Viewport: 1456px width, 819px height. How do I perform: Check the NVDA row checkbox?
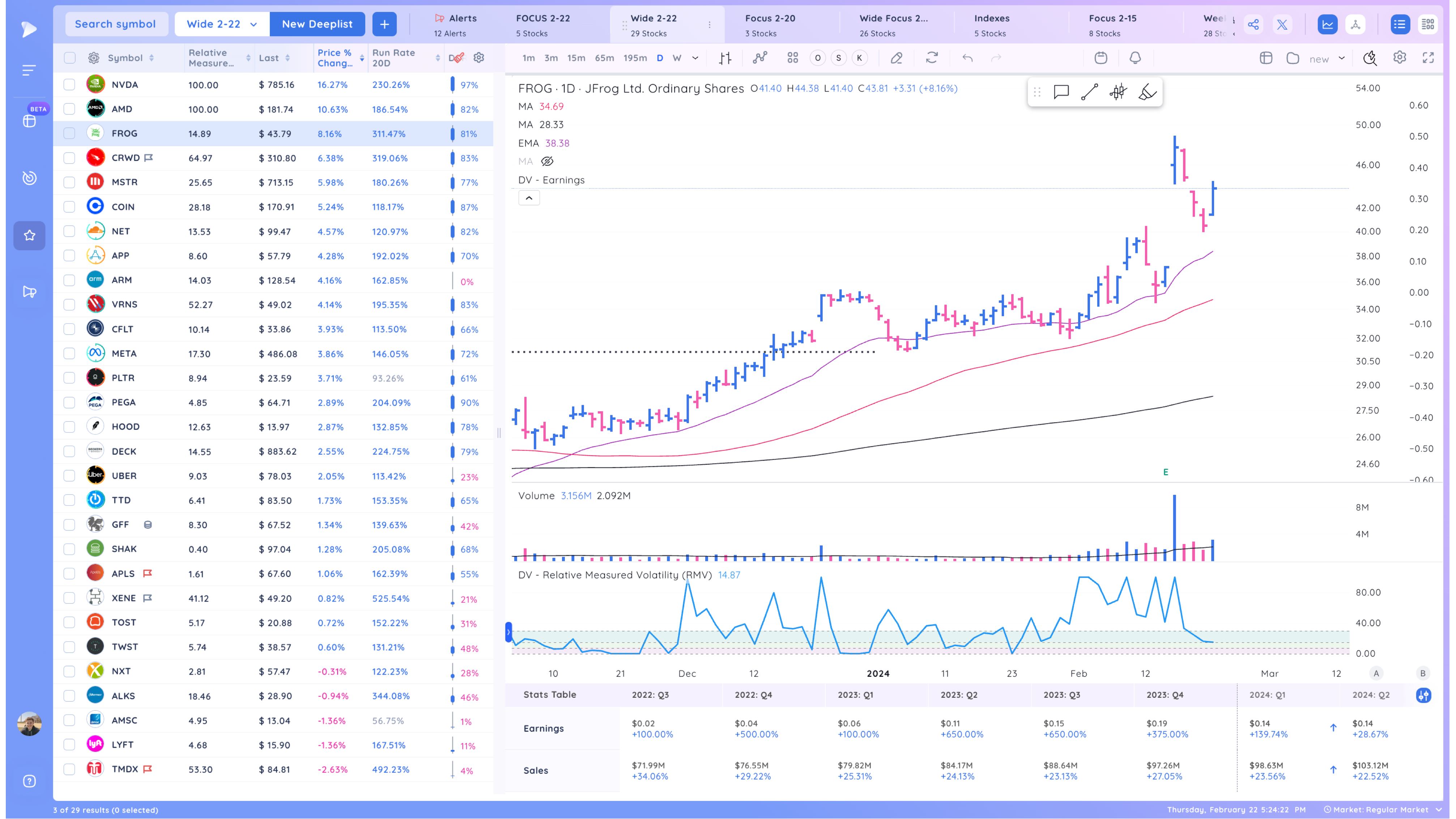click(x=69, y=85)
